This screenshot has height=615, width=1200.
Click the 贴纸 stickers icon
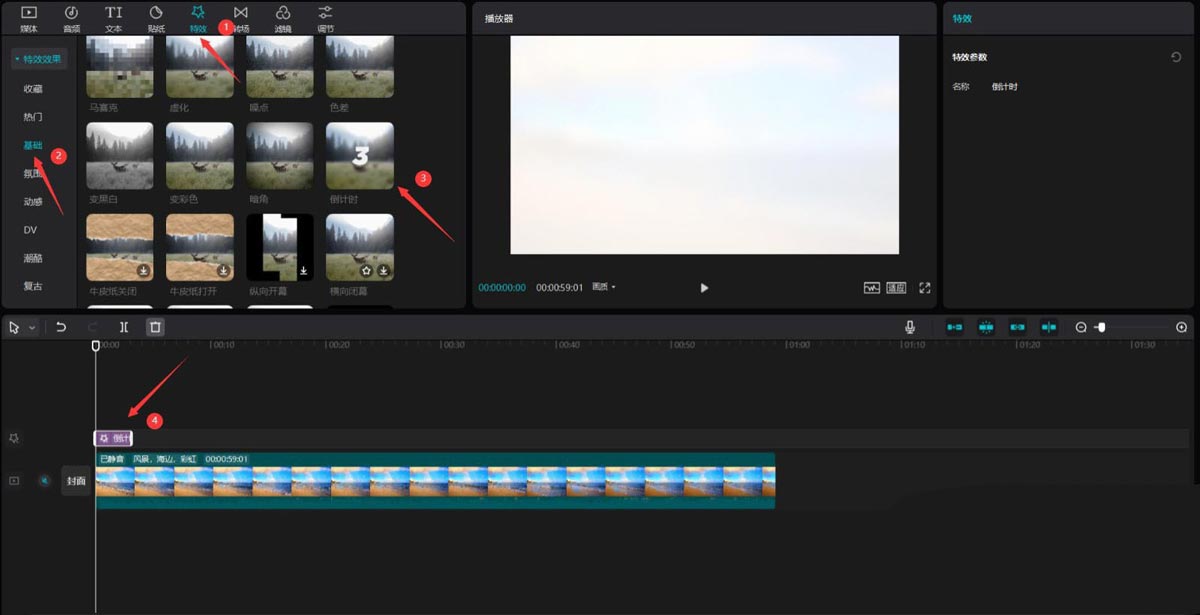156,17
